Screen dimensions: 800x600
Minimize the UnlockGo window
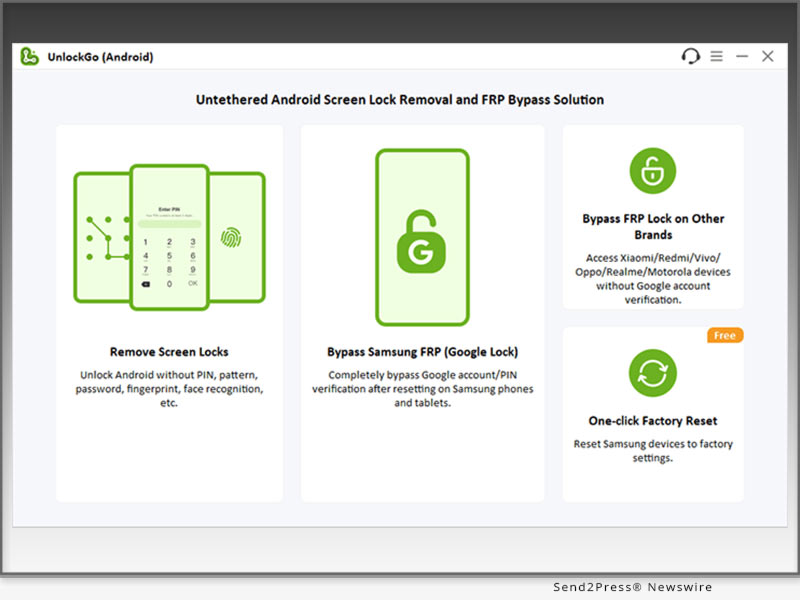(742, 57)
